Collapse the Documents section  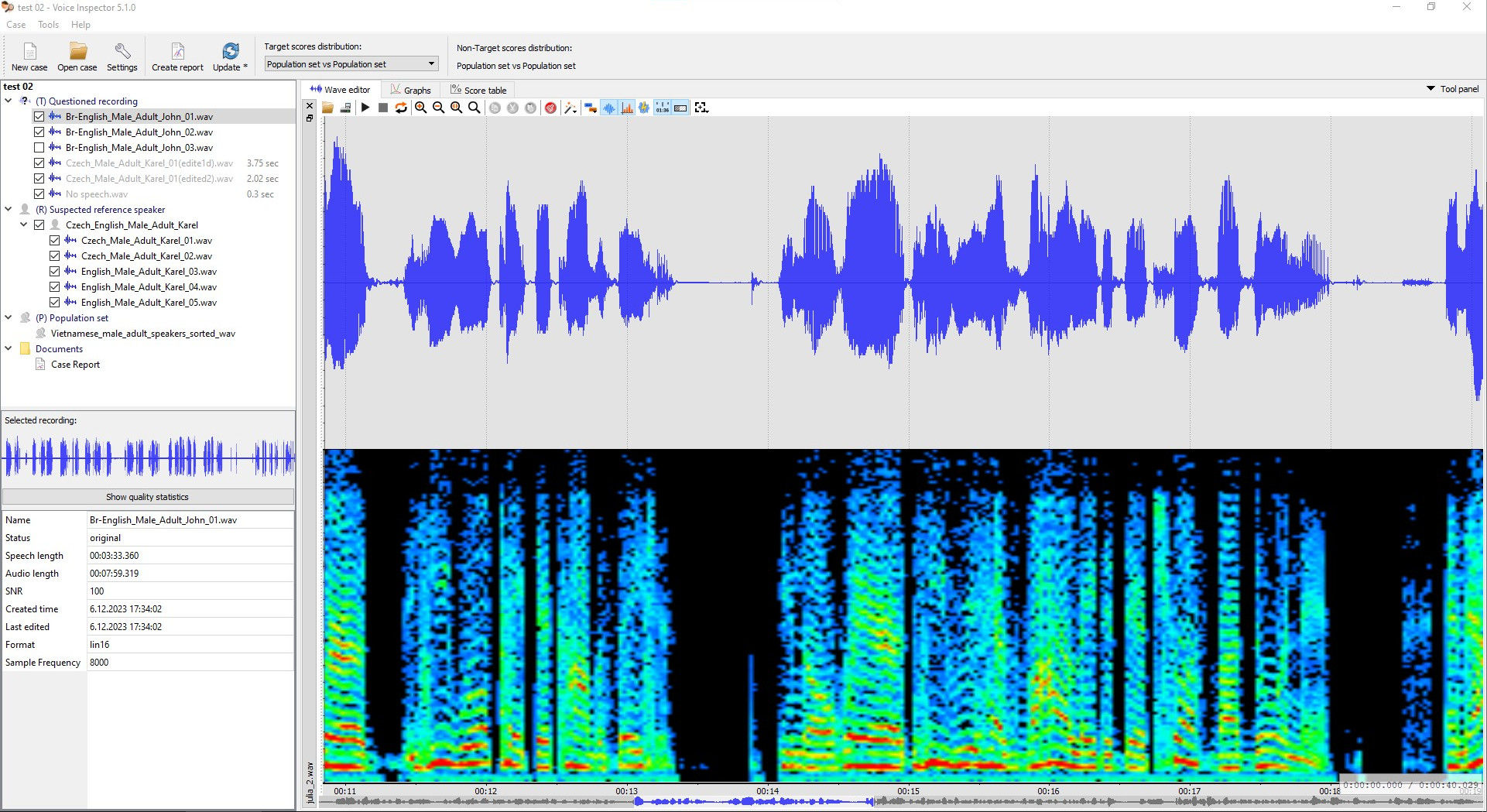pos(8,348)
